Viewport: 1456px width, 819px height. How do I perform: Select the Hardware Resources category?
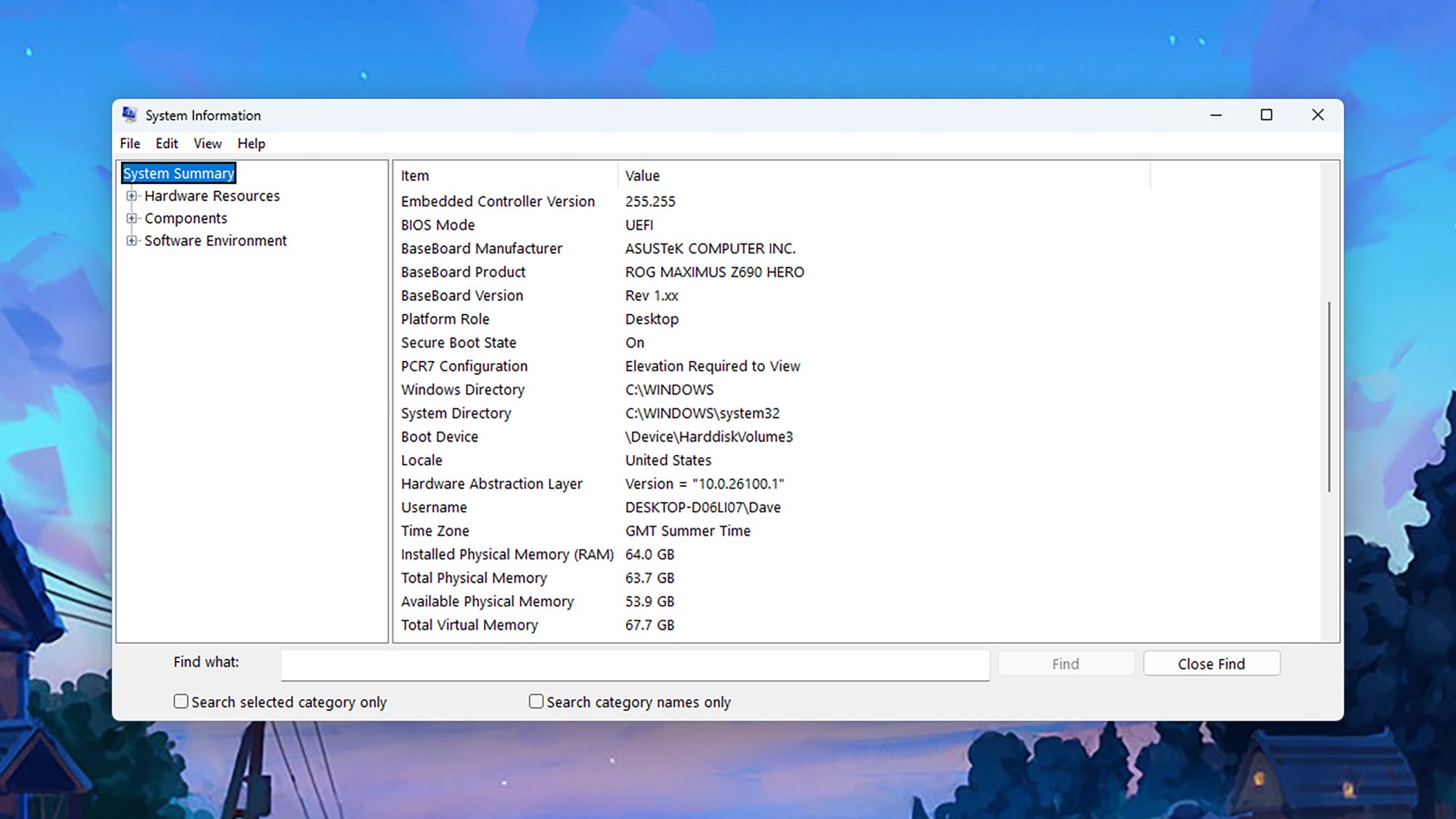click(212, 196)
